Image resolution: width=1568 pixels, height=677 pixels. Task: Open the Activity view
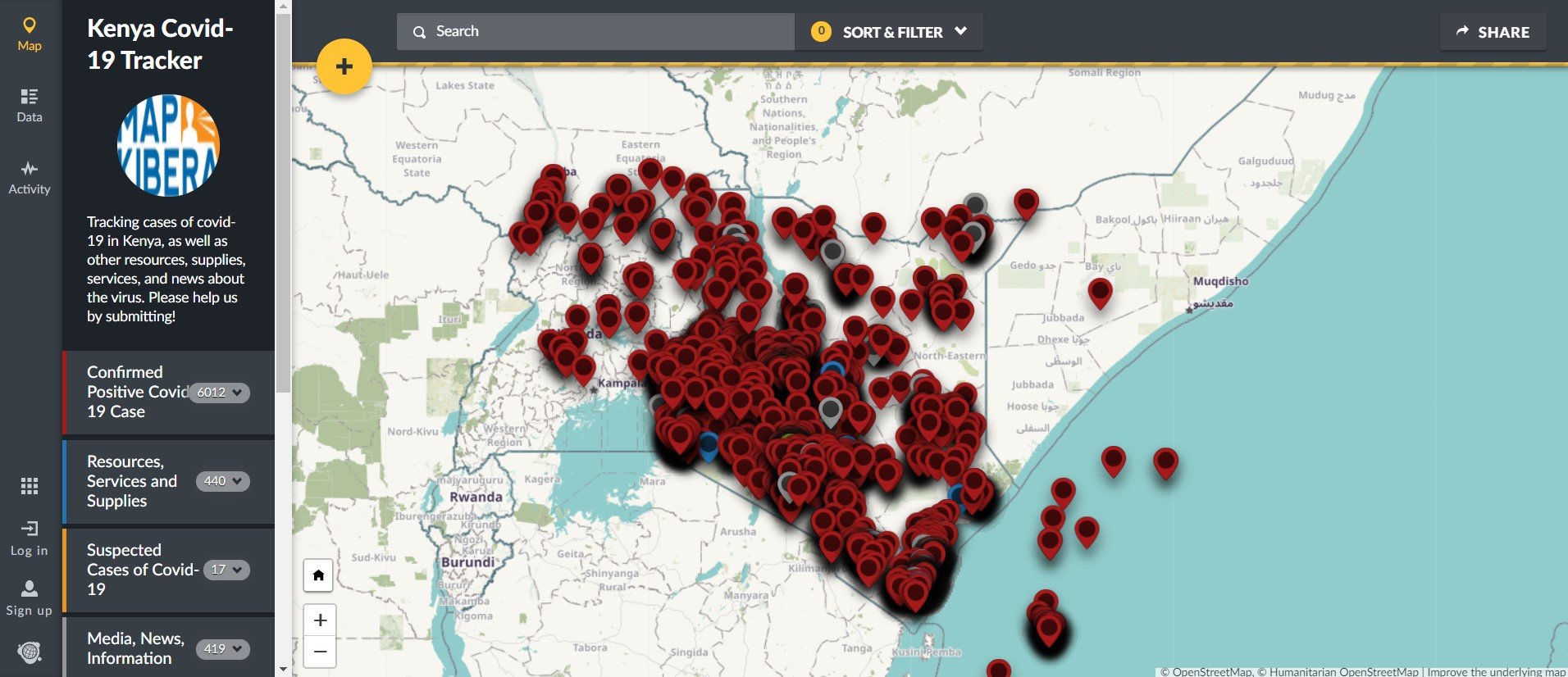click(30, 177)
